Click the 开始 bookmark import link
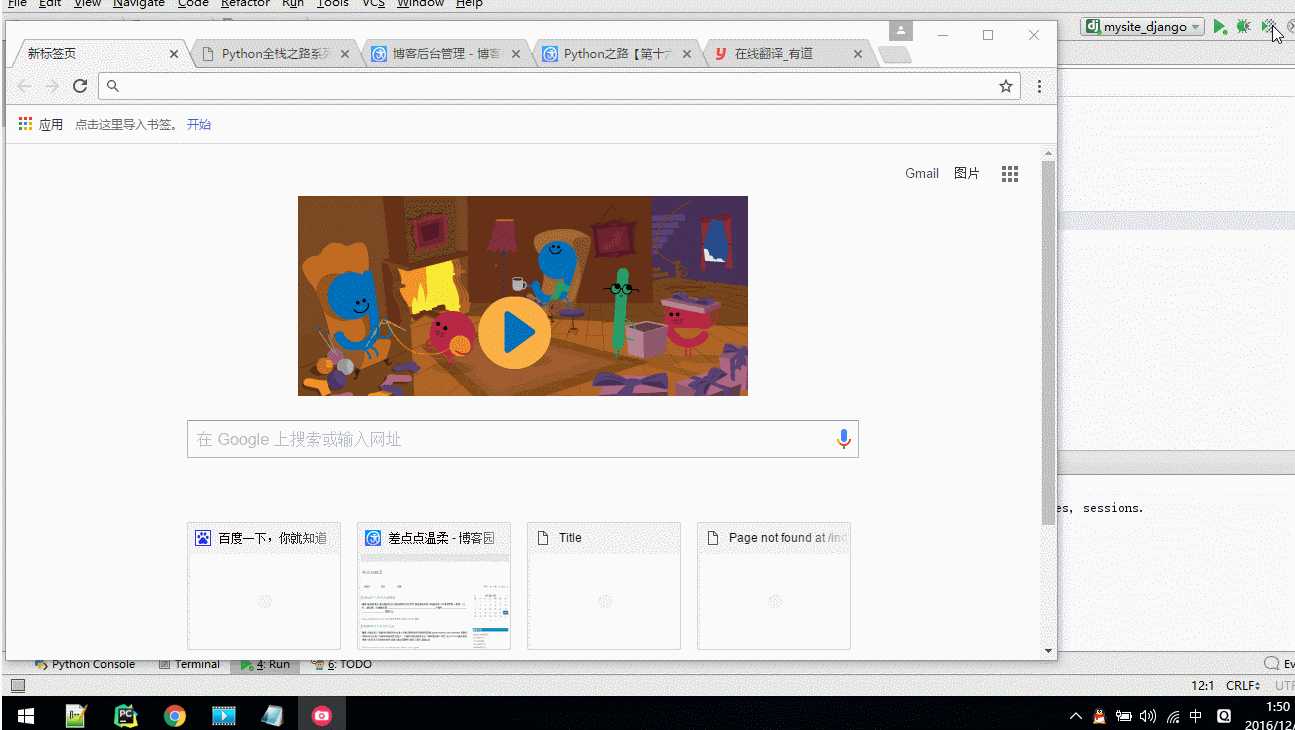Viewport: 1295px width, 730px height. click(199, 124)
